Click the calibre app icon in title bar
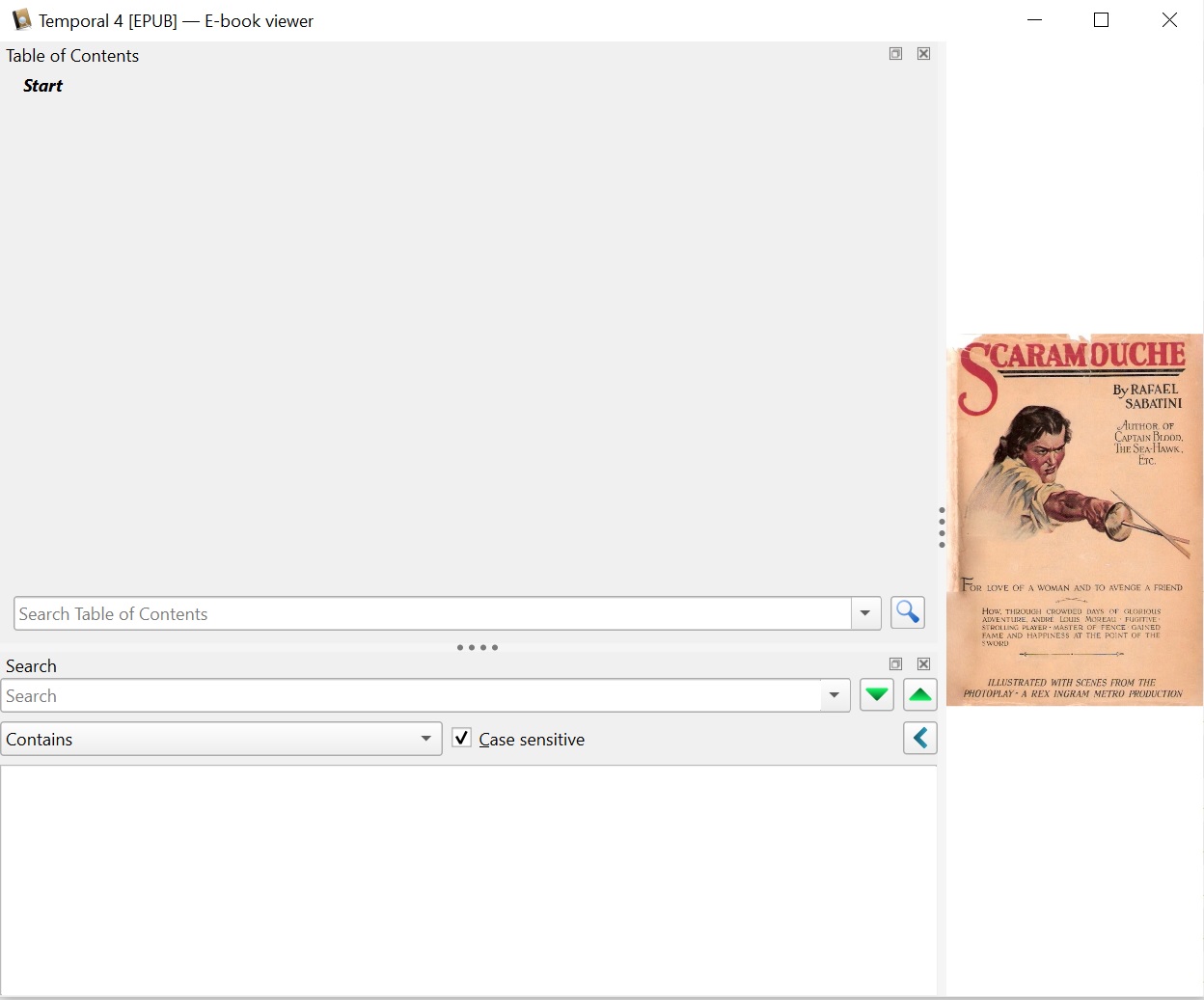1204x1000 pixels. [x=21, y=20]
